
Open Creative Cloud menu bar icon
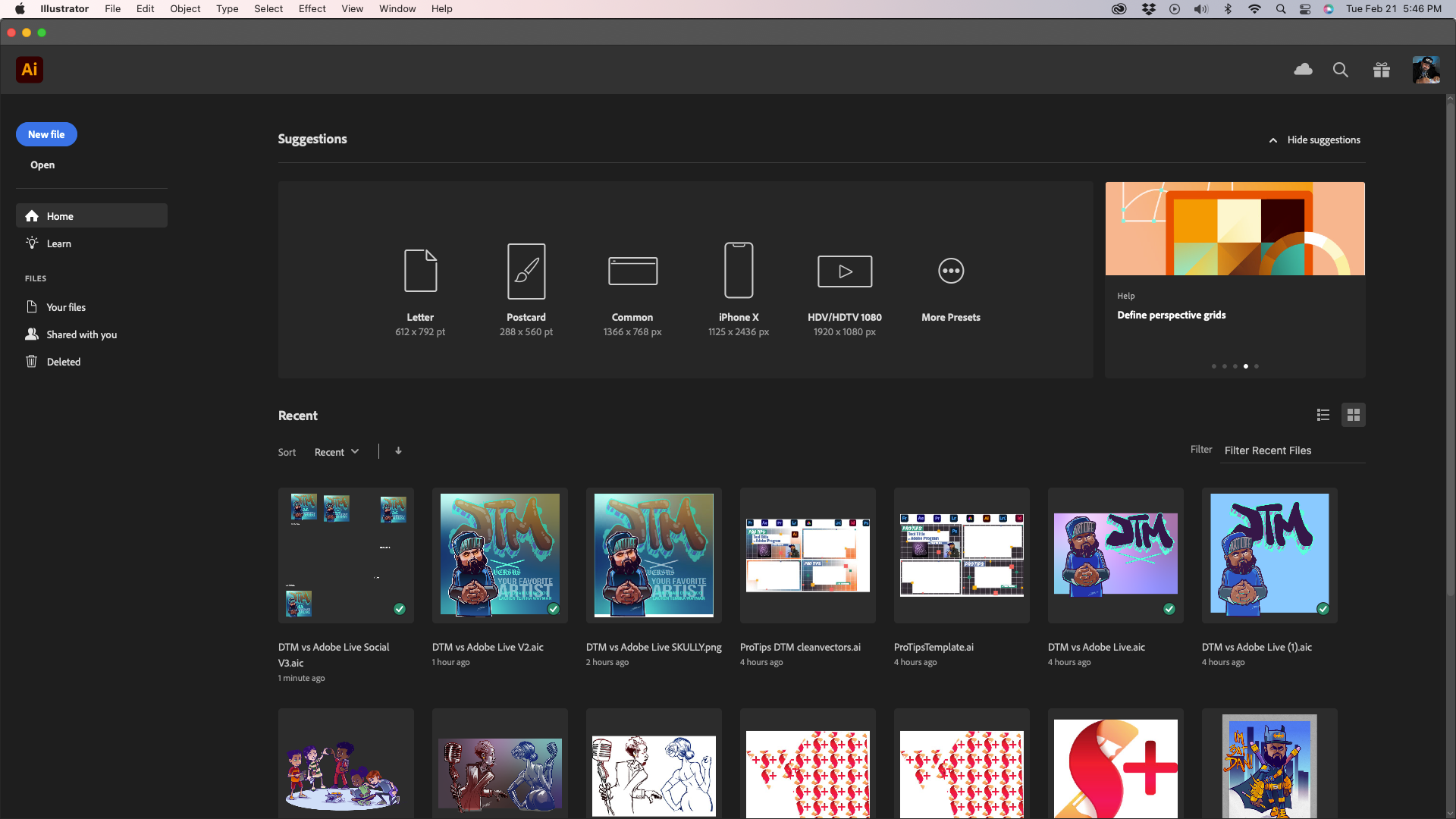[1119, 9]
